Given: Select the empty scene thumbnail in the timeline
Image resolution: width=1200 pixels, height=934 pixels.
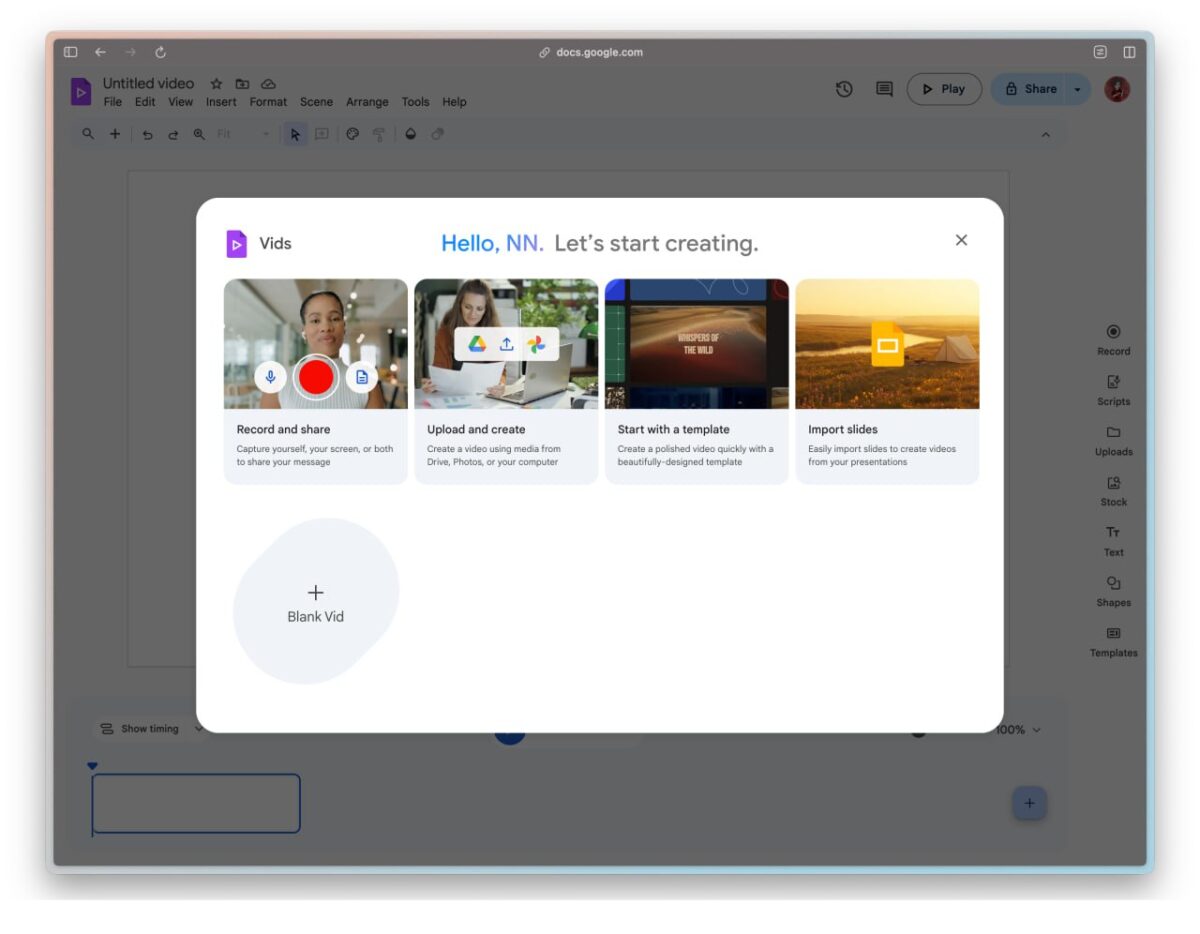Looking at the screenshot, I should (195, 803).
